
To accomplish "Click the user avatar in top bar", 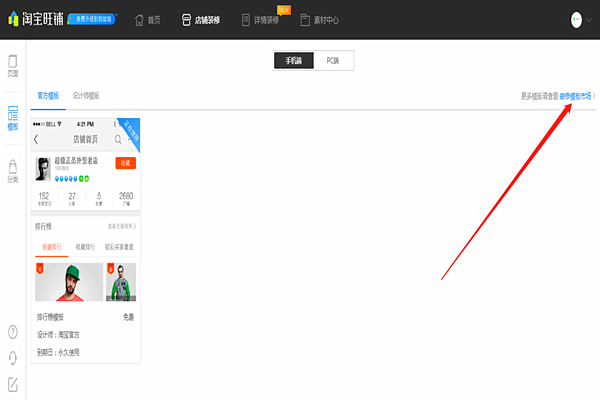I will point(577,19).
